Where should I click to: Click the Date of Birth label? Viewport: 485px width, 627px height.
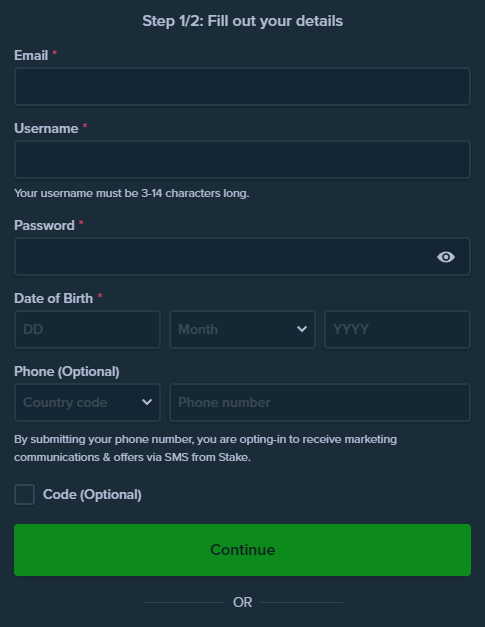pyautogui.click(x=54, y=298)
